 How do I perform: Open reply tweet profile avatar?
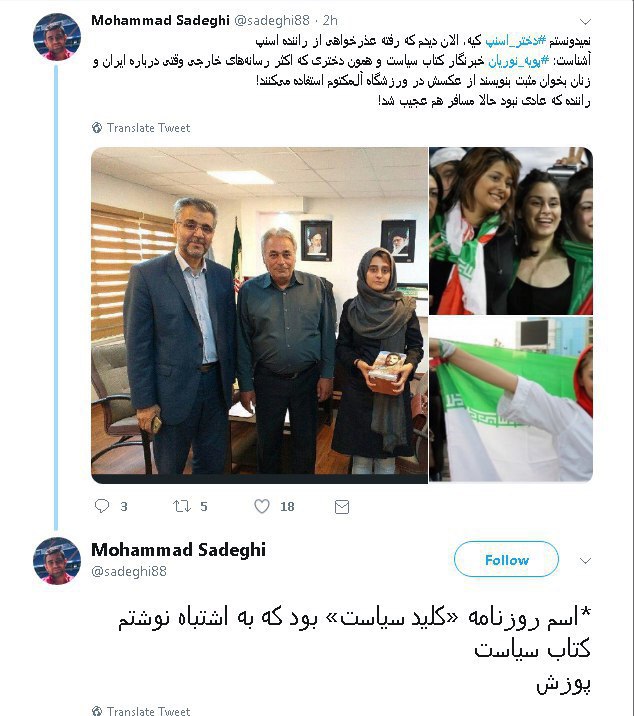tap(57, 561)
